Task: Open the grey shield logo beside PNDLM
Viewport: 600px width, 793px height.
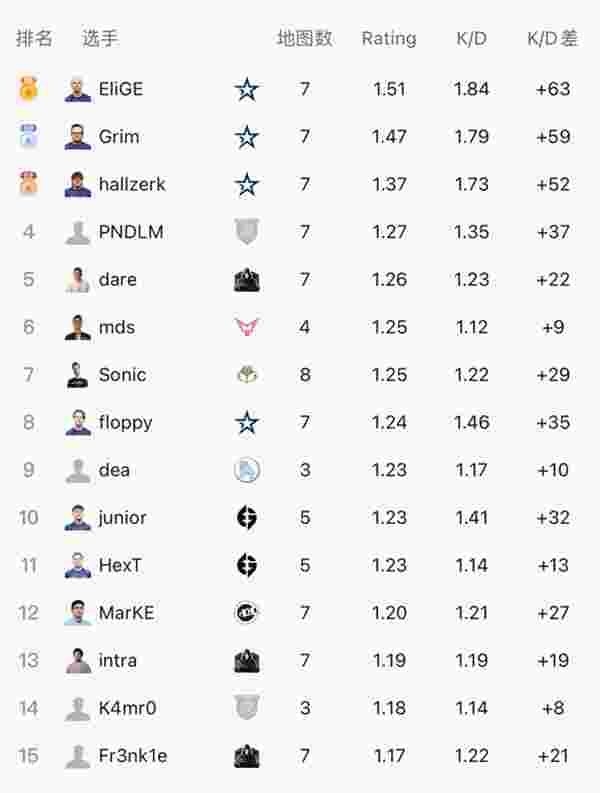Action: (x=247, y=231)
